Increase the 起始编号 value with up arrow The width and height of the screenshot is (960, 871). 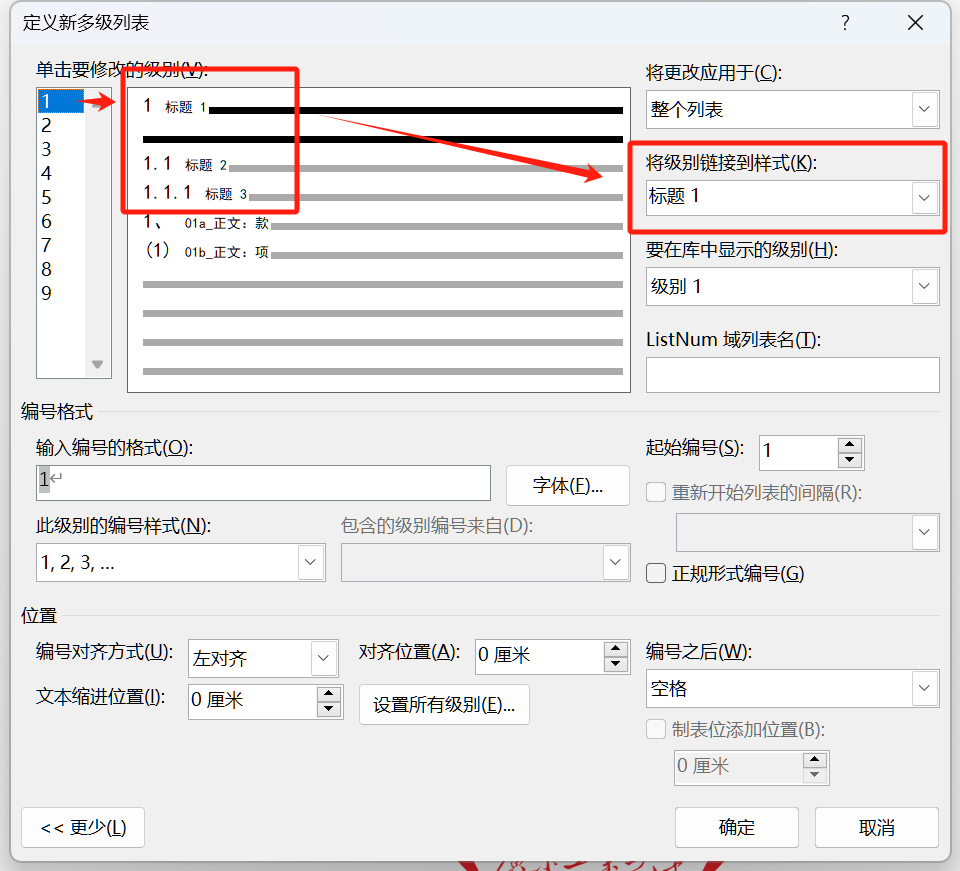click(x=850, y=445)
